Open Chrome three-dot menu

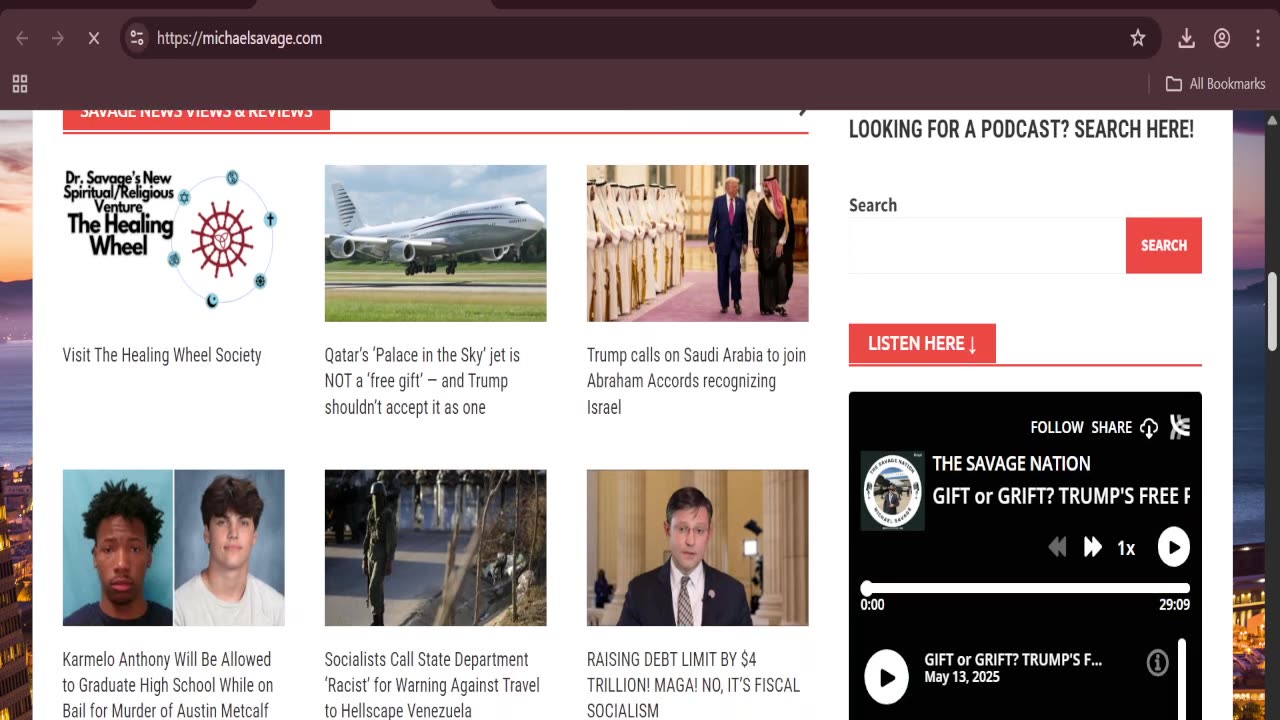point(1258,38)
